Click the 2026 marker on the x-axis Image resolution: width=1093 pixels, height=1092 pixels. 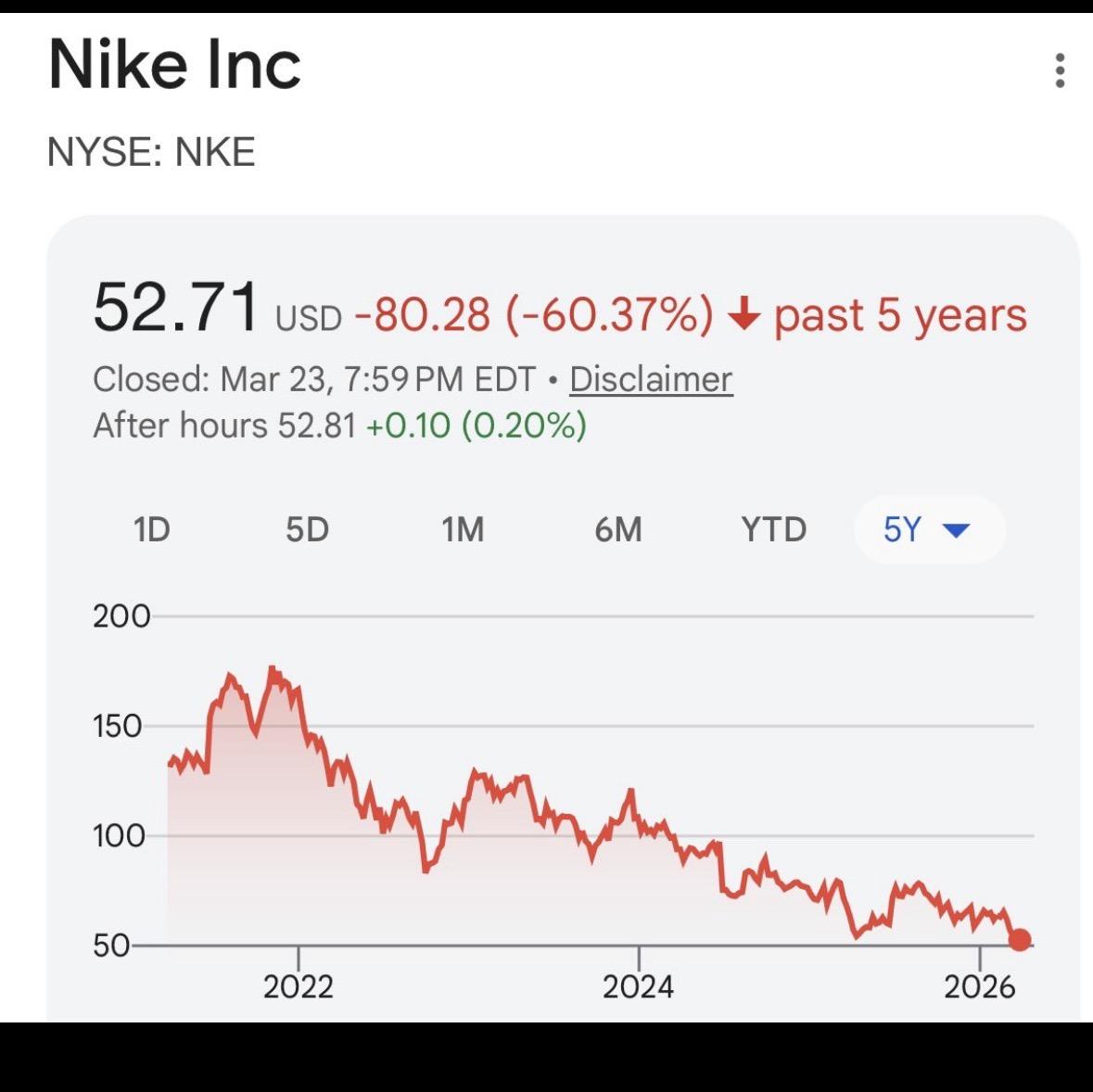point(979,986)
